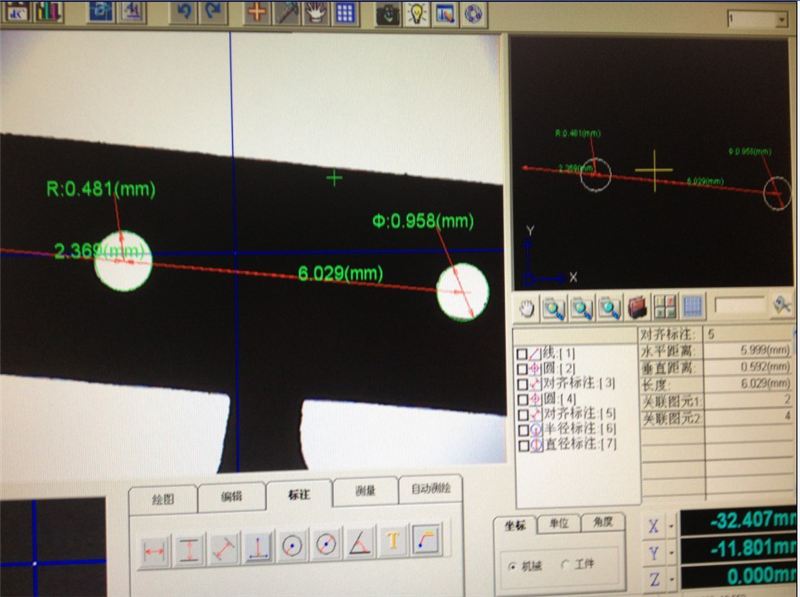Screen dimensions: 800x597
Task: Click the undo arrow in the top toolbar
Action: coord(183,12)
